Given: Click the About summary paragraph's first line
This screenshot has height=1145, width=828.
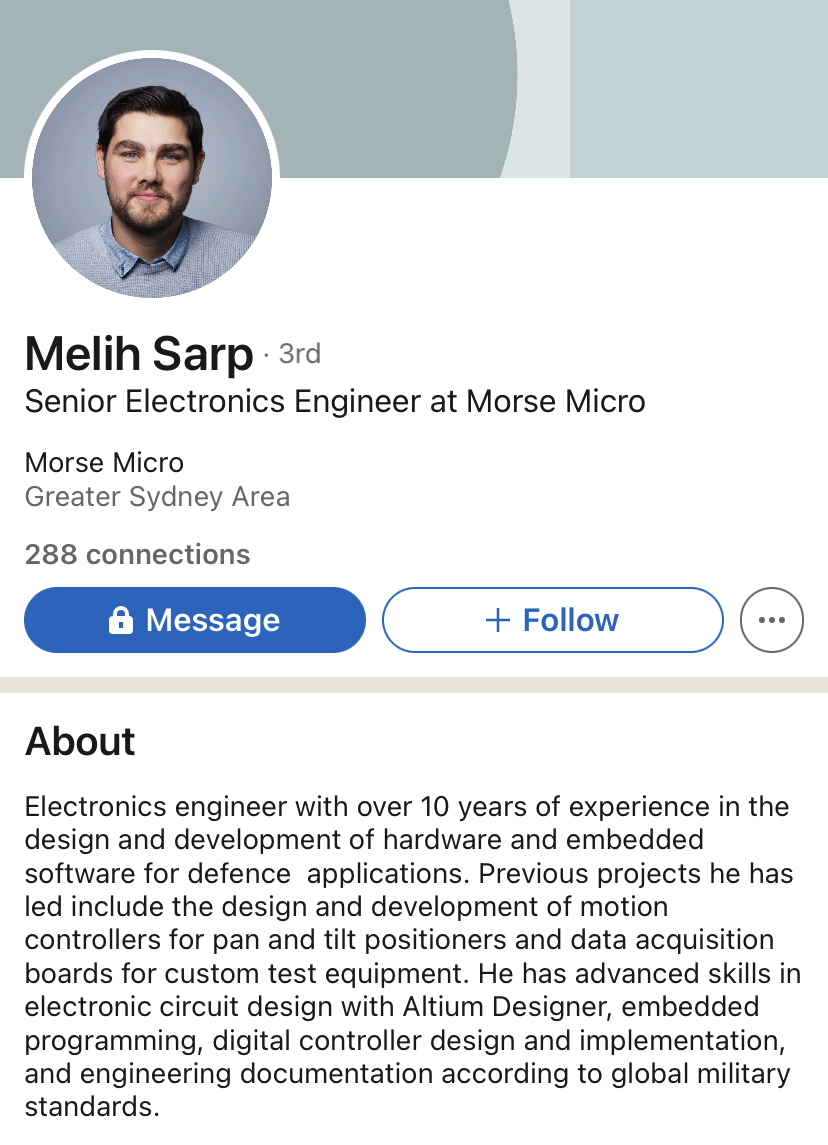Looking at the screenshot, I should pos(406,807).
